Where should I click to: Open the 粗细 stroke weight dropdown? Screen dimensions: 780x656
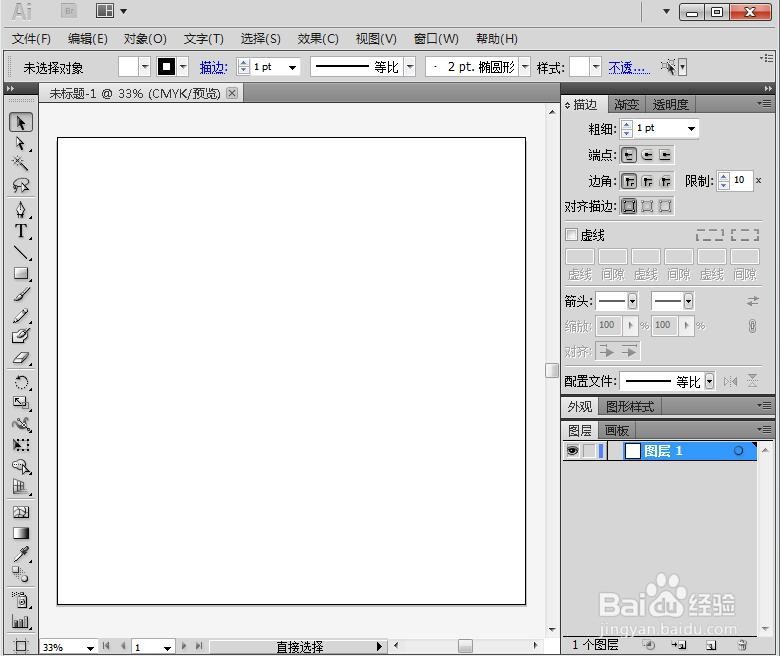[x=691, y=129]
